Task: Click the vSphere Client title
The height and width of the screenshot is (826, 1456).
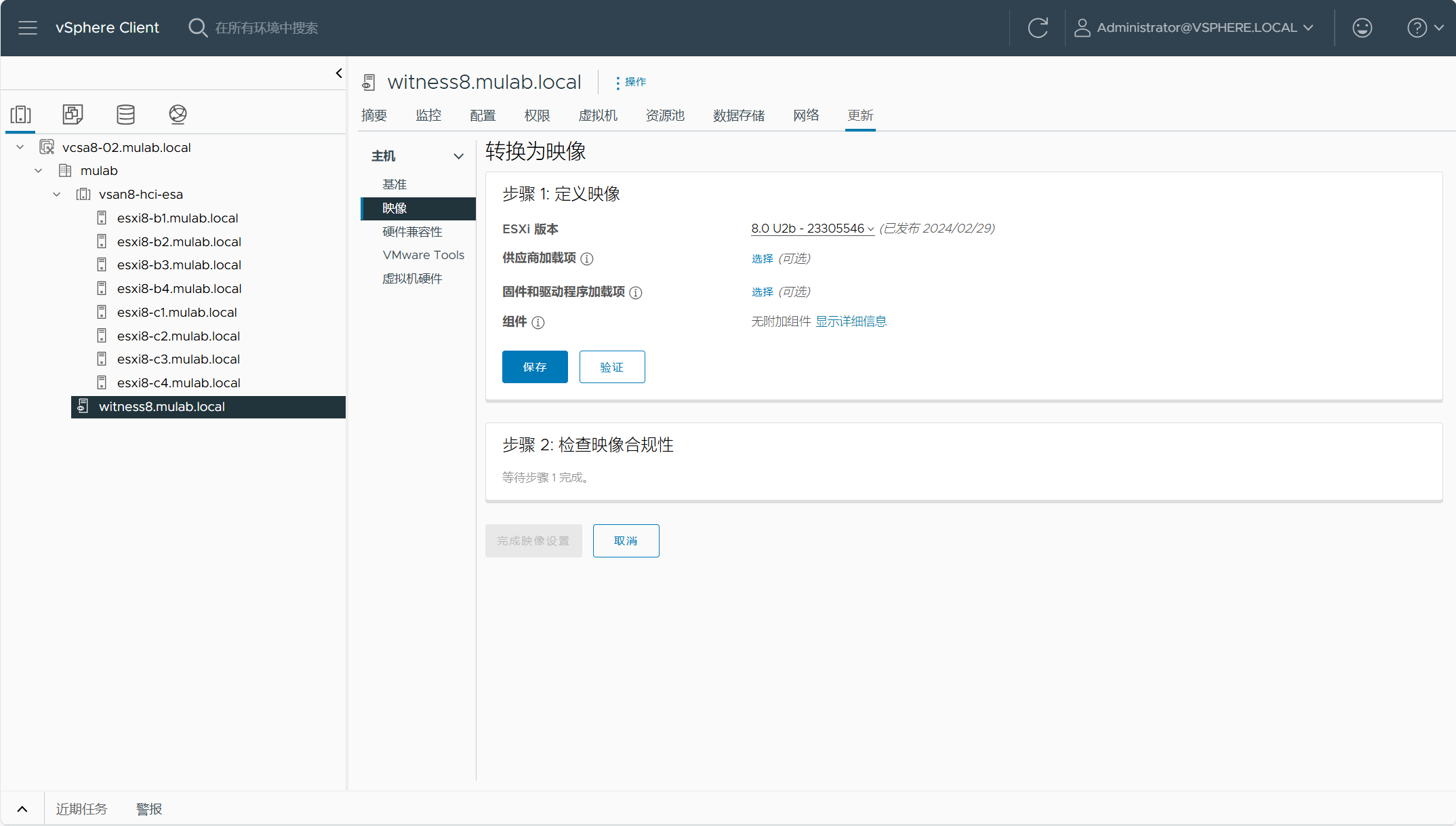Action: pos(107,28)
